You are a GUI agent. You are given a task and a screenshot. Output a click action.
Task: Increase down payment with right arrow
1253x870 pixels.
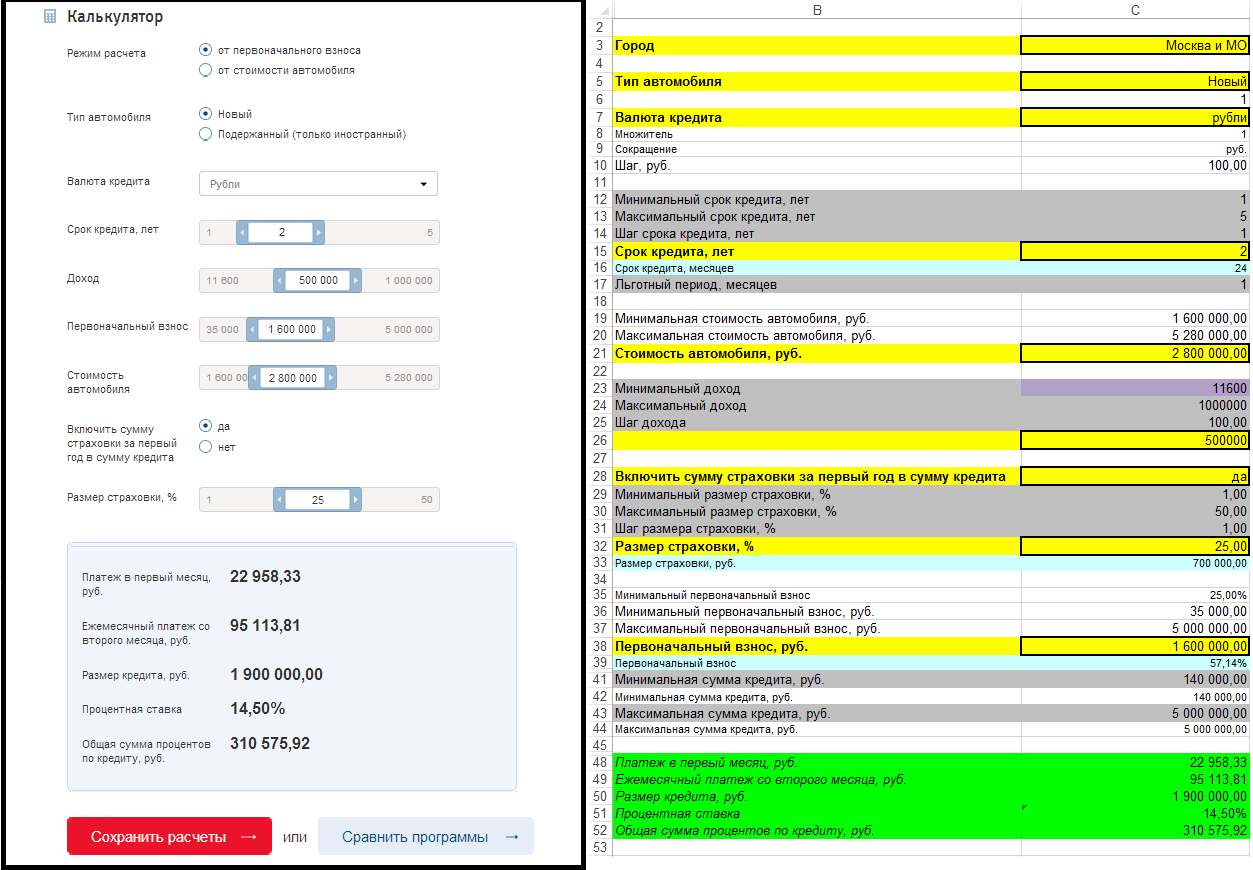pyautogui.click(x=329, y=329)
